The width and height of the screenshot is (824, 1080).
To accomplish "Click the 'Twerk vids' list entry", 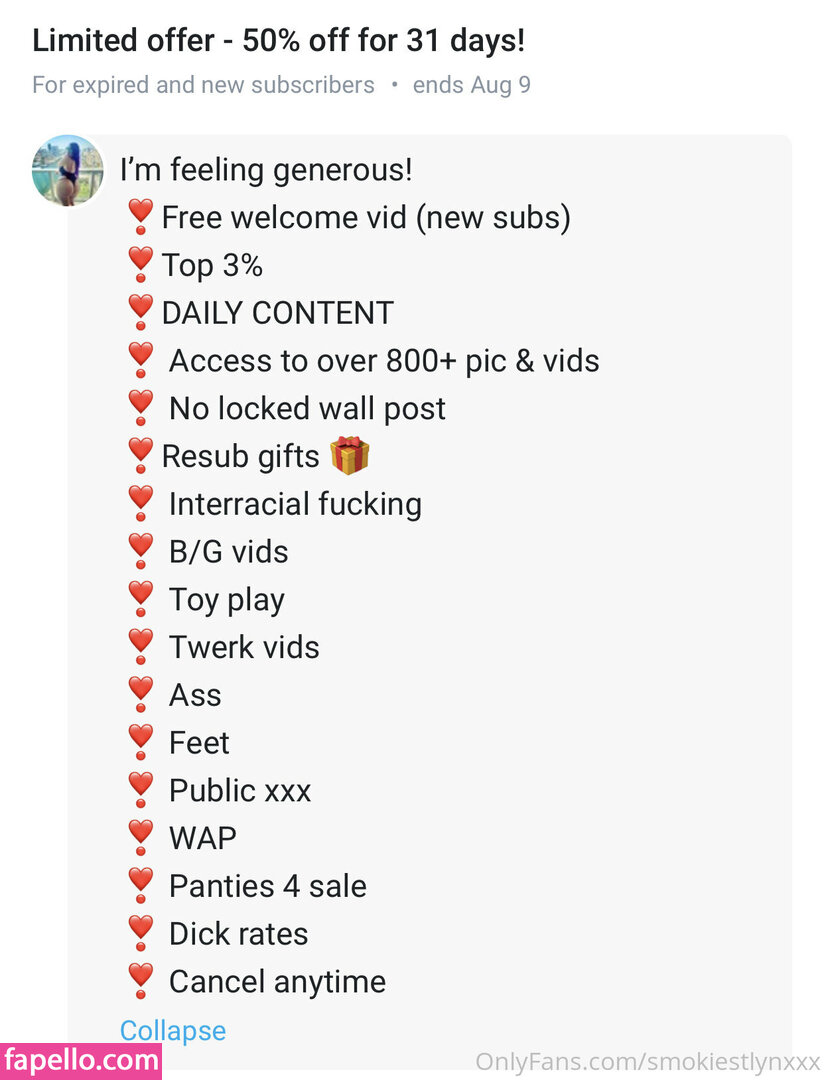I will click(244, 647).
